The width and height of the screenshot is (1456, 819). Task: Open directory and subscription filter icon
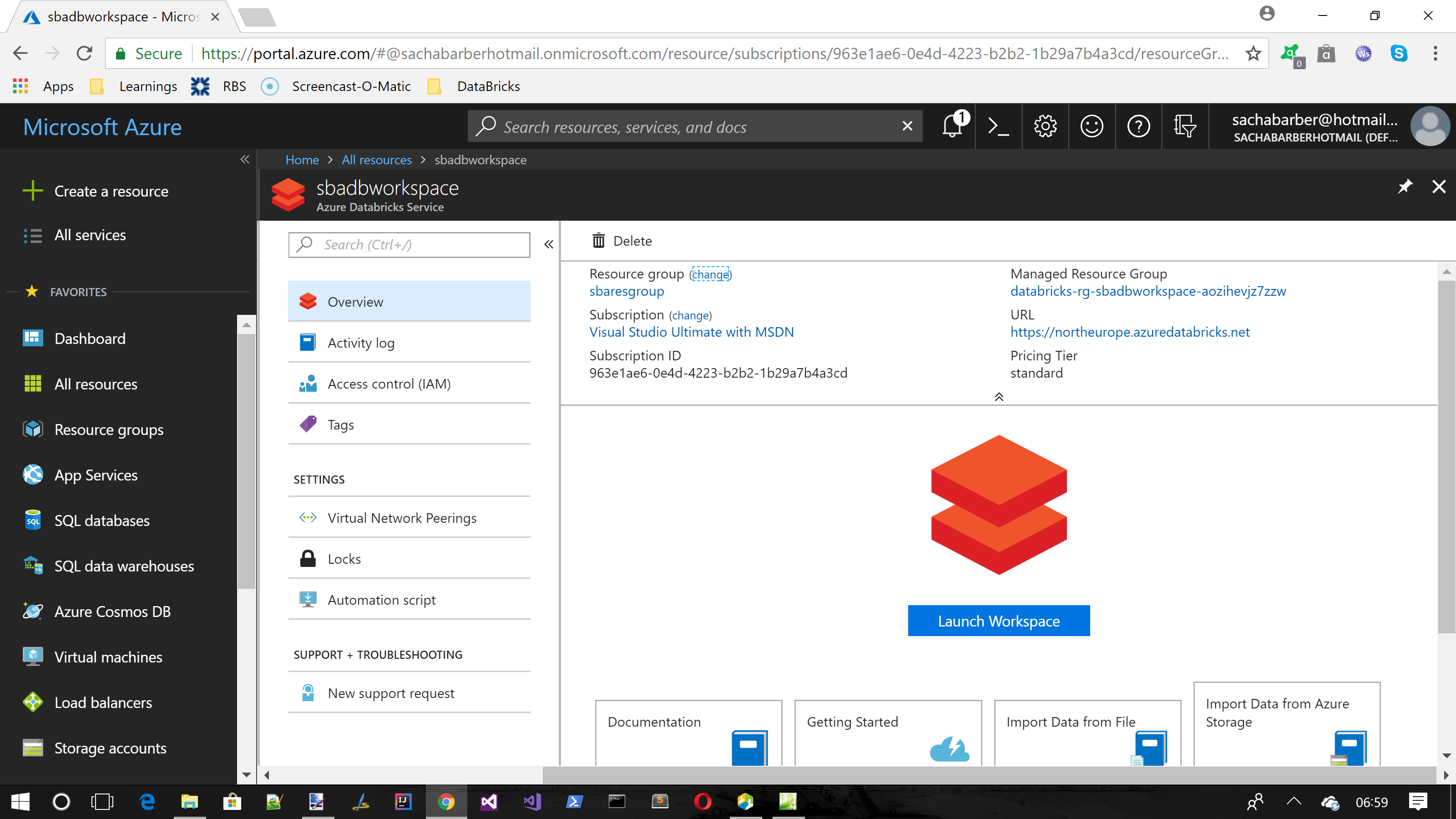tap(1185, 126)
